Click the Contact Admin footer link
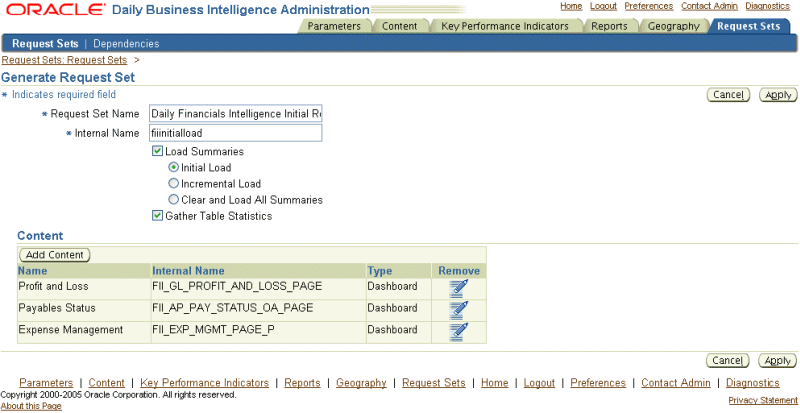 (x=676, y=383)
